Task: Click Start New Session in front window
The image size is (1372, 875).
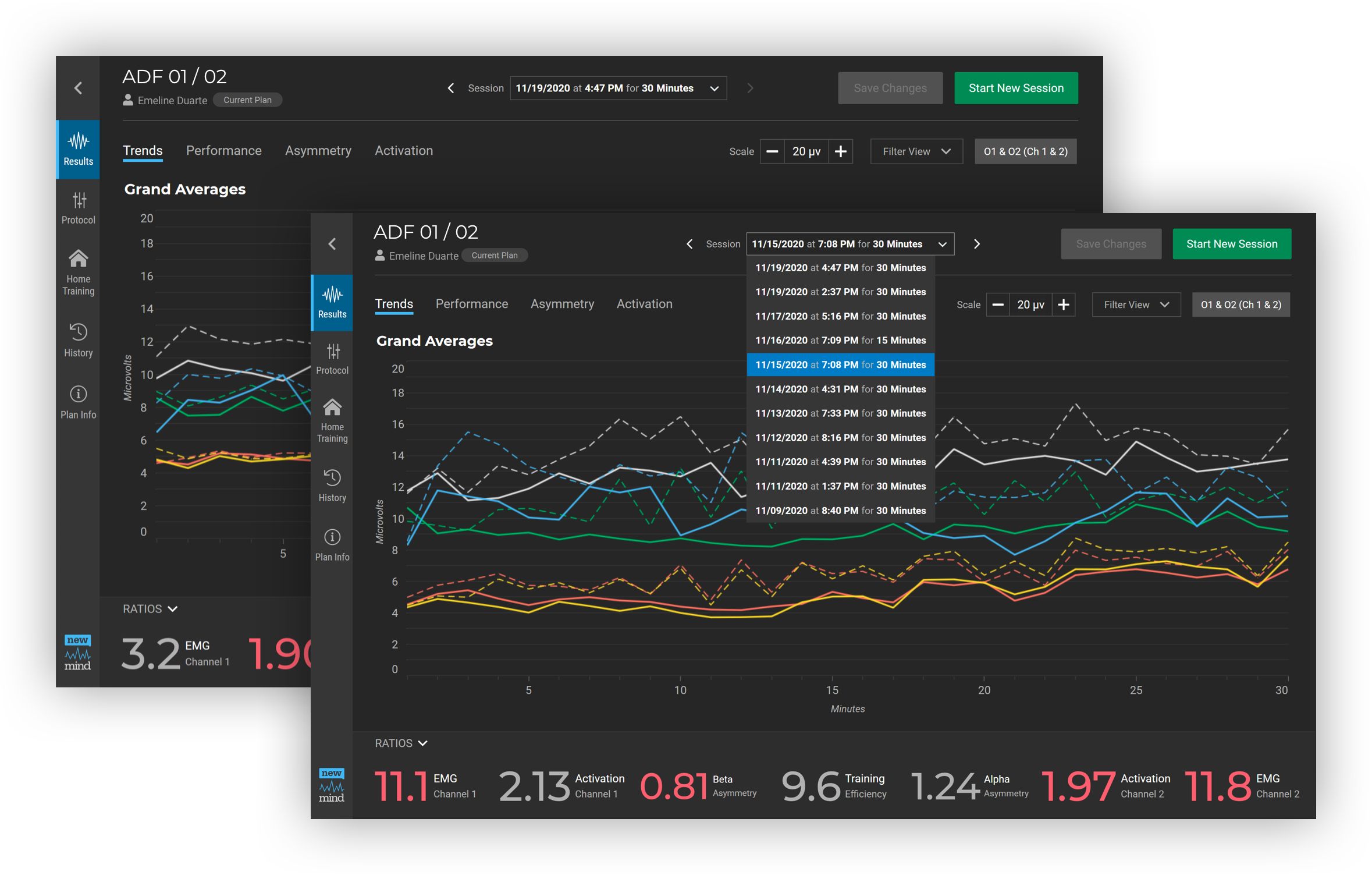Action: [1231, 244]
